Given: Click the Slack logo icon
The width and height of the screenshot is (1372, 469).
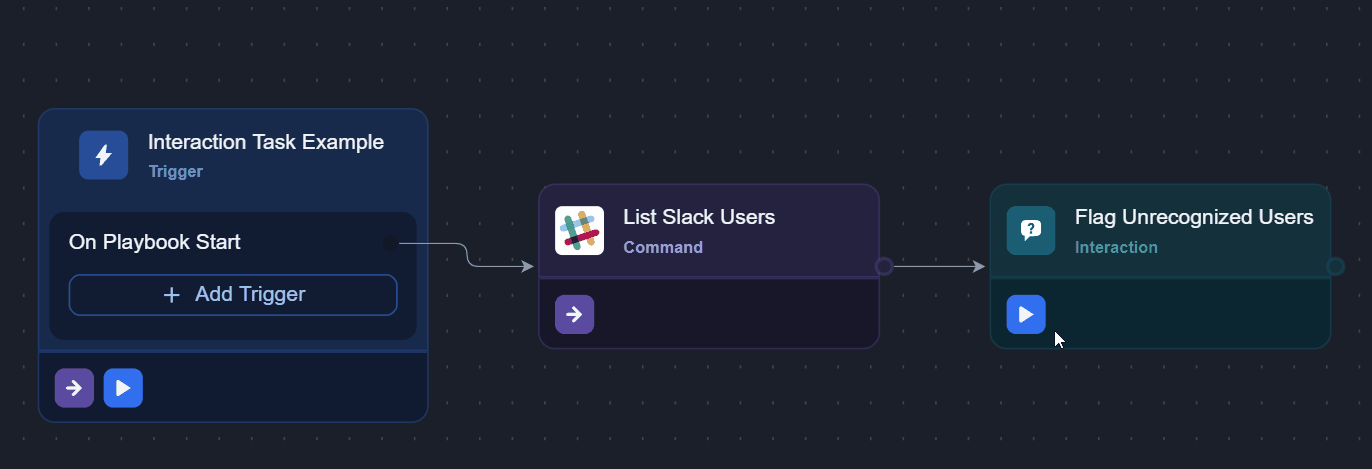Looking at the screenshot, I should (x=579, y=231).
